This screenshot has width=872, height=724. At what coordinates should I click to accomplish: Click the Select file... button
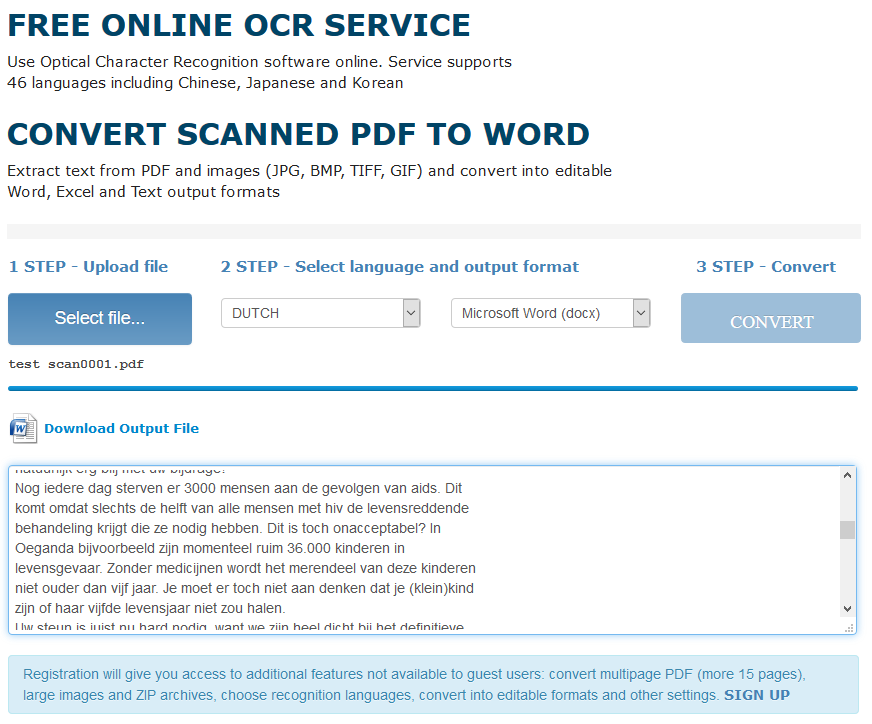coord(99,318)
